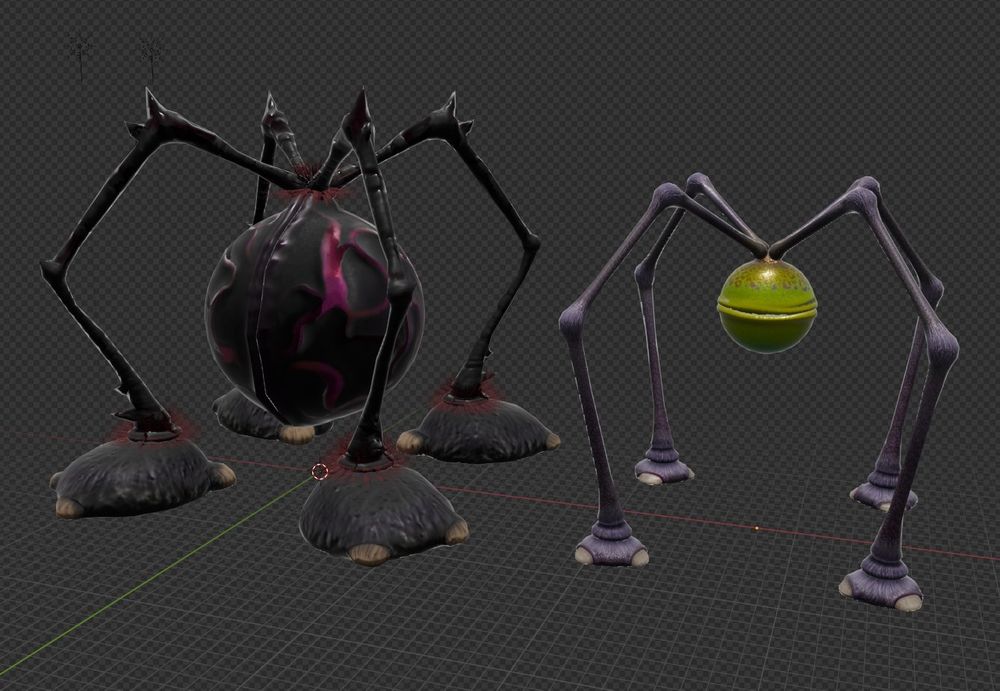Click the red-white 3D cursor ring
The width and height of the screenshot is (1000, 691).
click(320, 472)
